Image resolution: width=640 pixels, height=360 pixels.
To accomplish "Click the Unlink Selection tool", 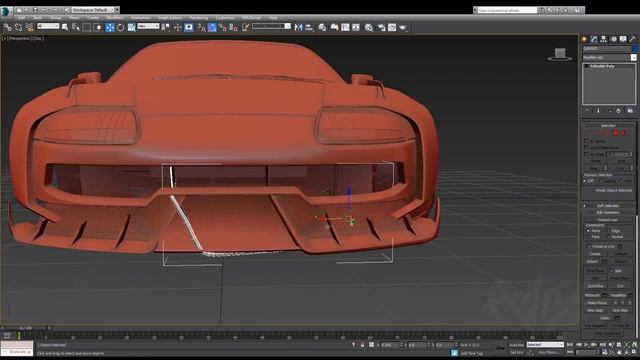I will click(x=18, y=27).
